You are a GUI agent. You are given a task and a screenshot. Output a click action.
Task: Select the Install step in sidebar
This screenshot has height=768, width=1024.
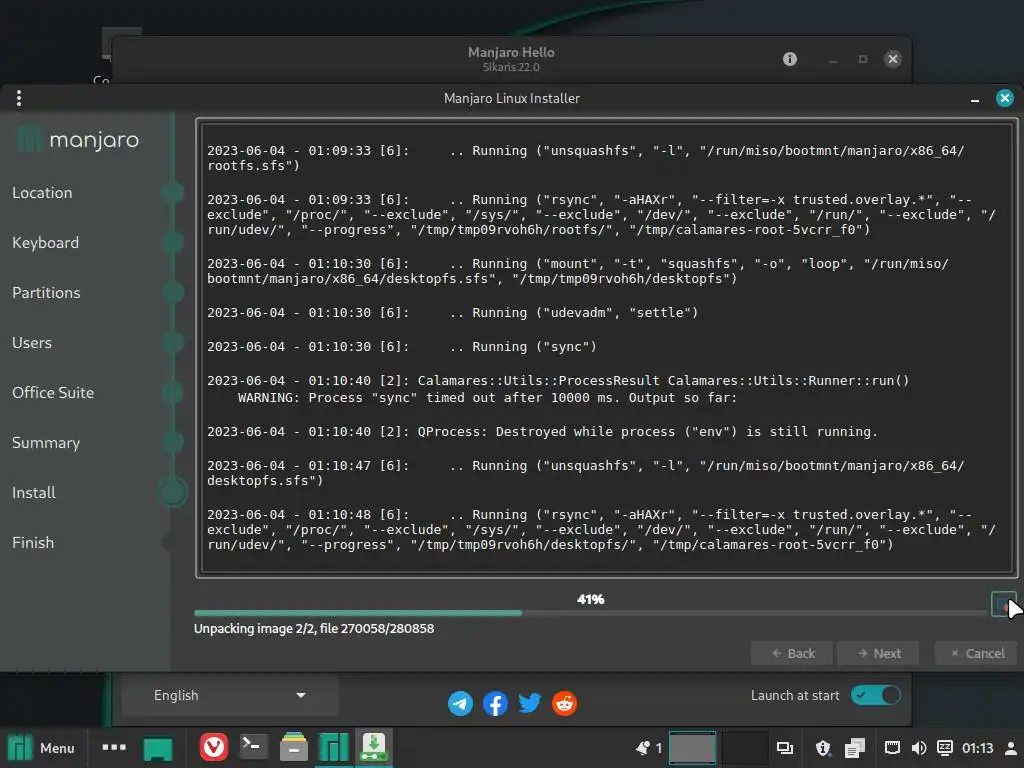[34, 492]
